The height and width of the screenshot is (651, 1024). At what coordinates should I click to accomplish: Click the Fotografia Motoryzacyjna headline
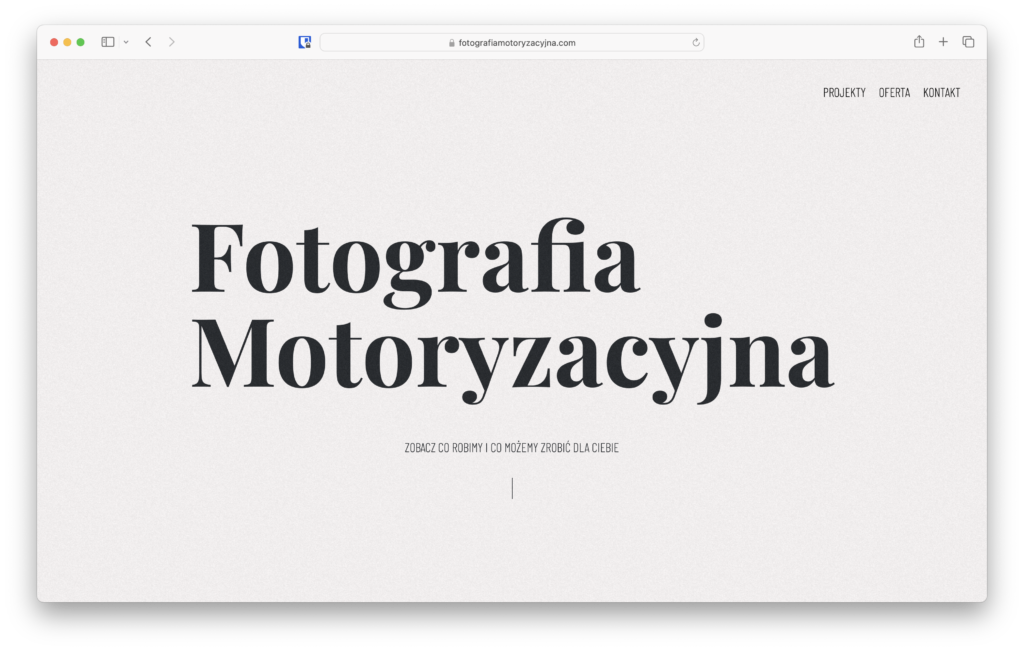(x=510, y=308)
